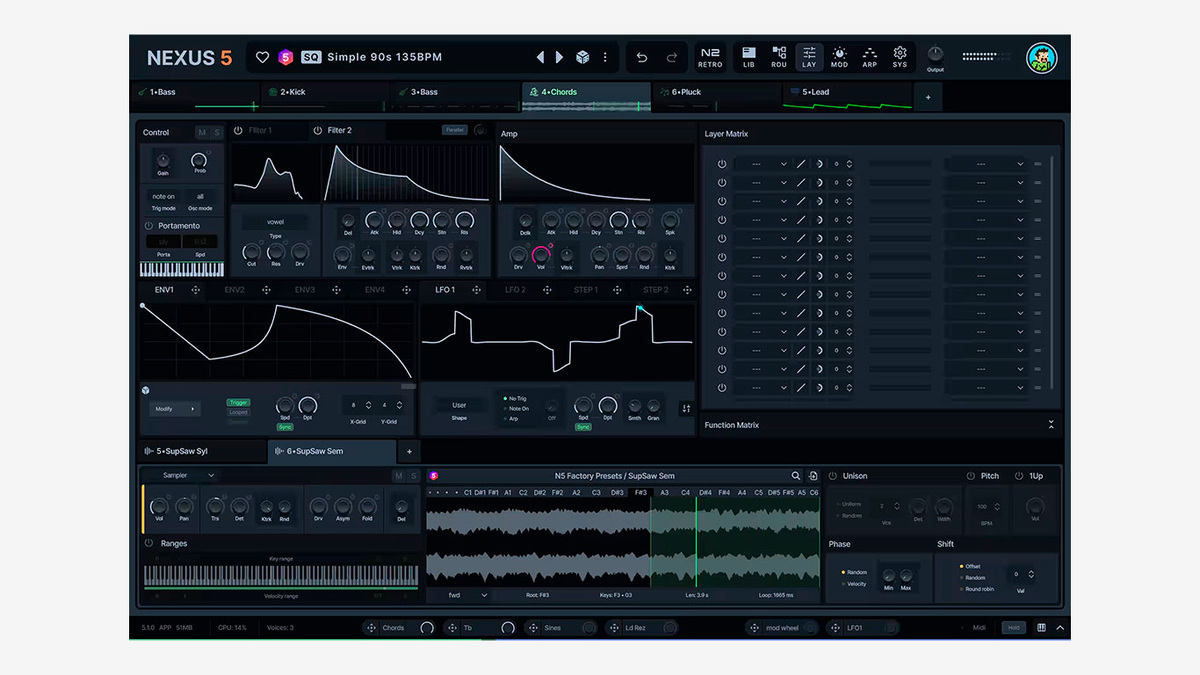Click the grid icon in the bottom bar

(x=1041, y=628)
